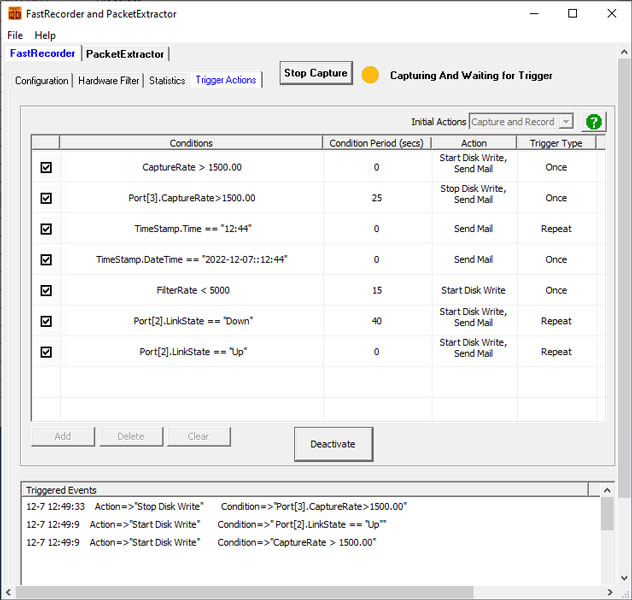Click the Stop Capture button

(x=316, y=73)
